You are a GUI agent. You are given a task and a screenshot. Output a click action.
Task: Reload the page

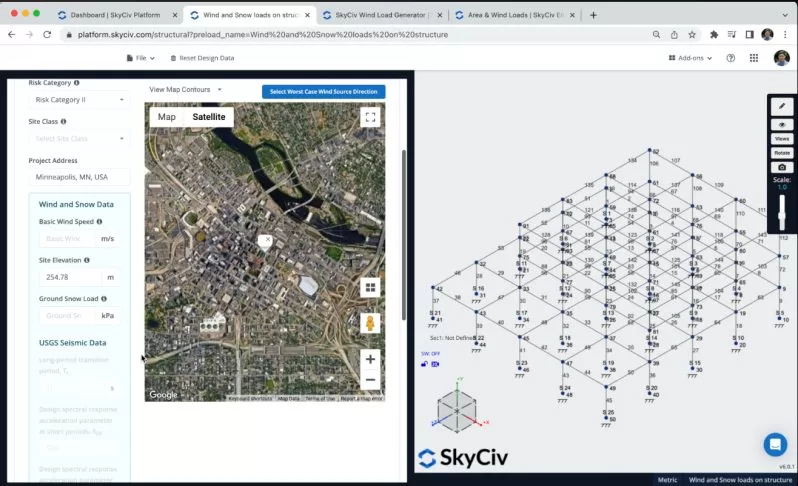(x=47, y=35)
